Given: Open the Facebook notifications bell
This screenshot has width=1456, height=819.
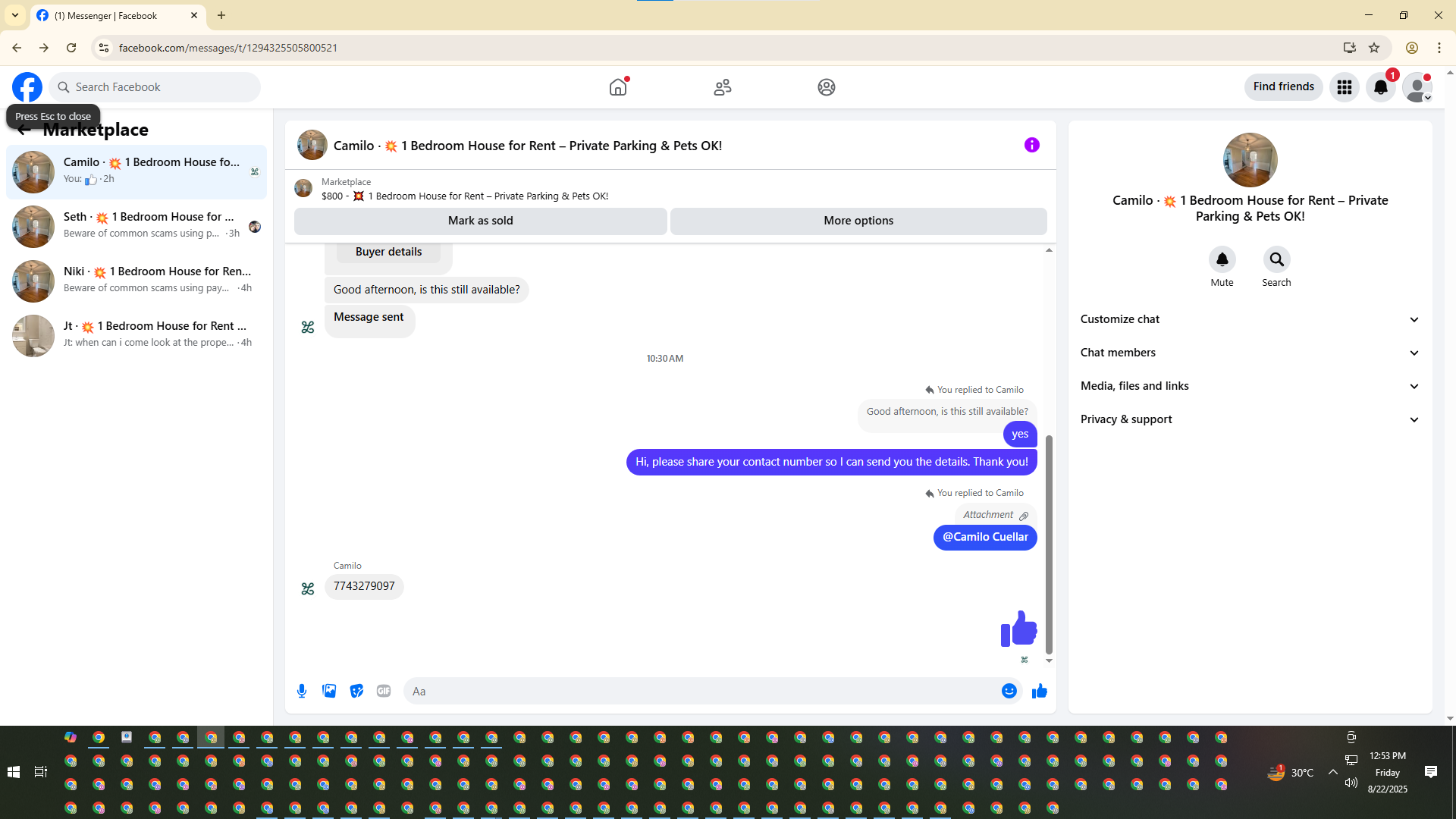Looking at the screenshot, I should click(1380, 87).
